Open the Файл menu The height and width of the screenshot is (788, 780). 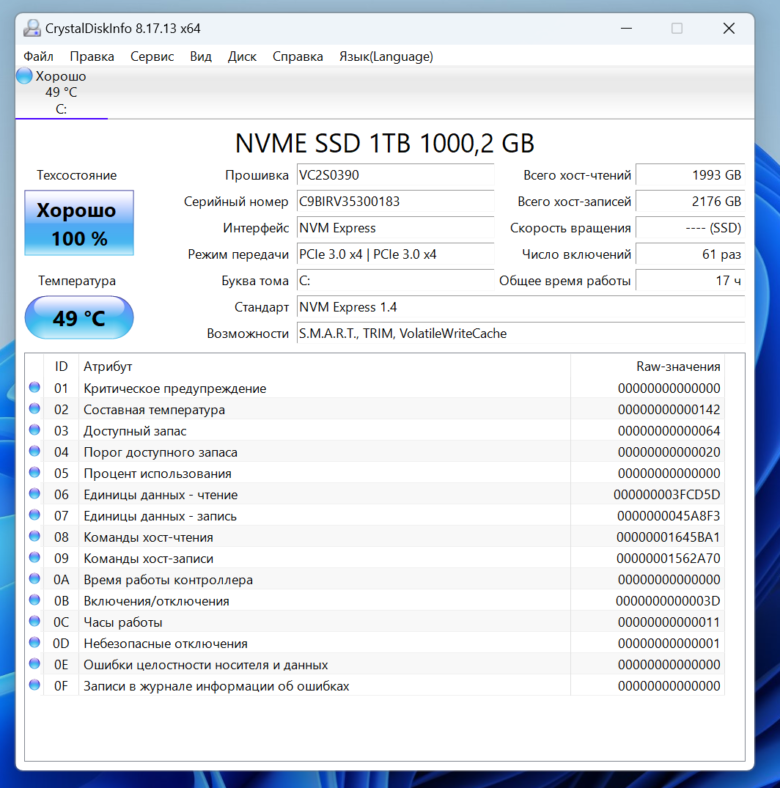click(38, 56)
